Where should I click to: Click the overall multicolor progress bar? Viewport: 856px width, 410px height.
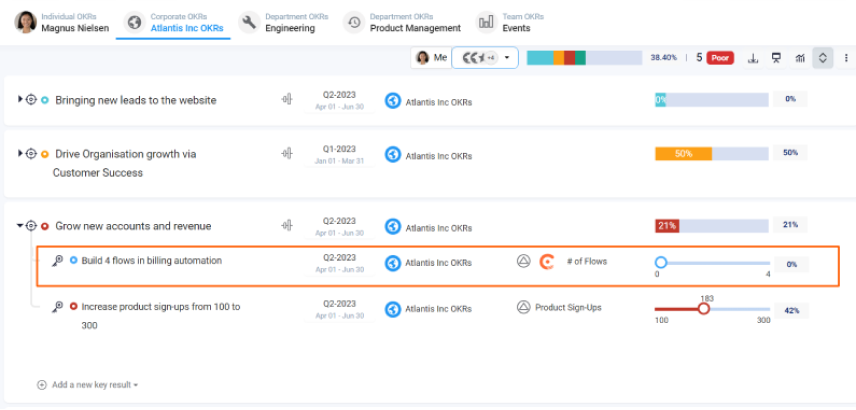click(x=584, y=58)
